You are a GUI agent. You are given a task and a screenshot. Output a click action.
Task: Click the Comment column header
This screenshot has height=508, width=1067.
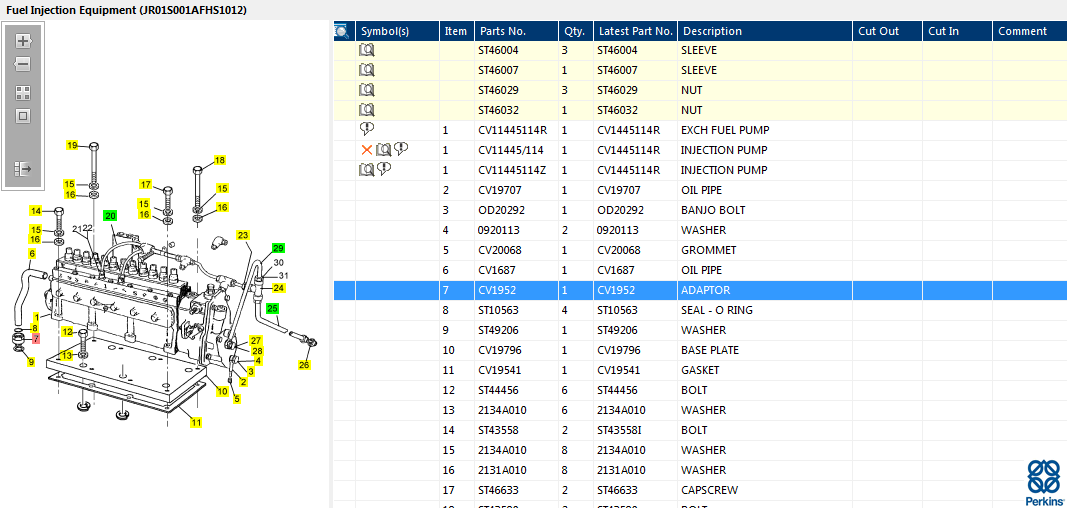tap(1030, 31)
